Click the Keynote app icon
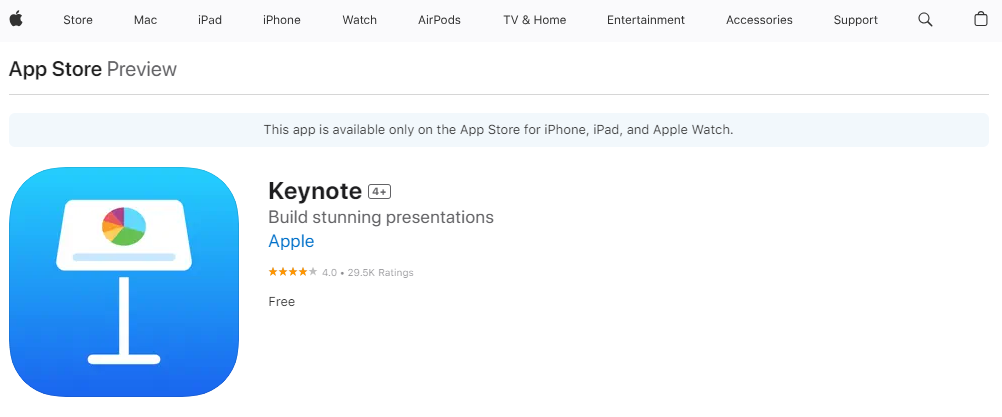 (124, 282)
